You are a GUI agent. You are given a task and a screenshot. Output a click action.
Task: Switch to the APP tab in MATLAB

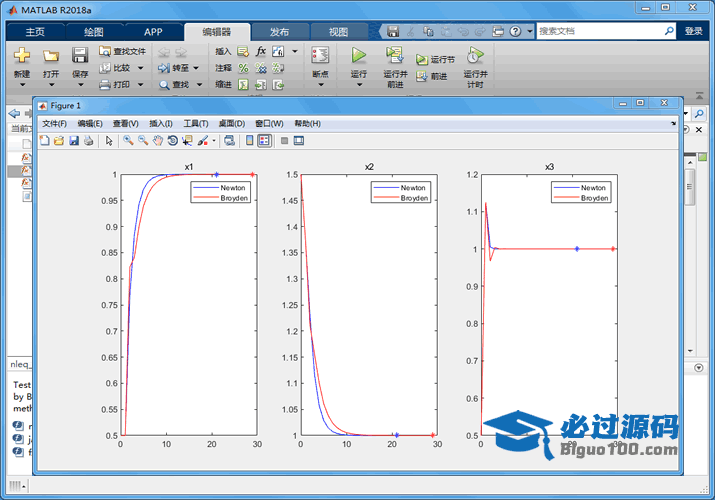(153, 32)
